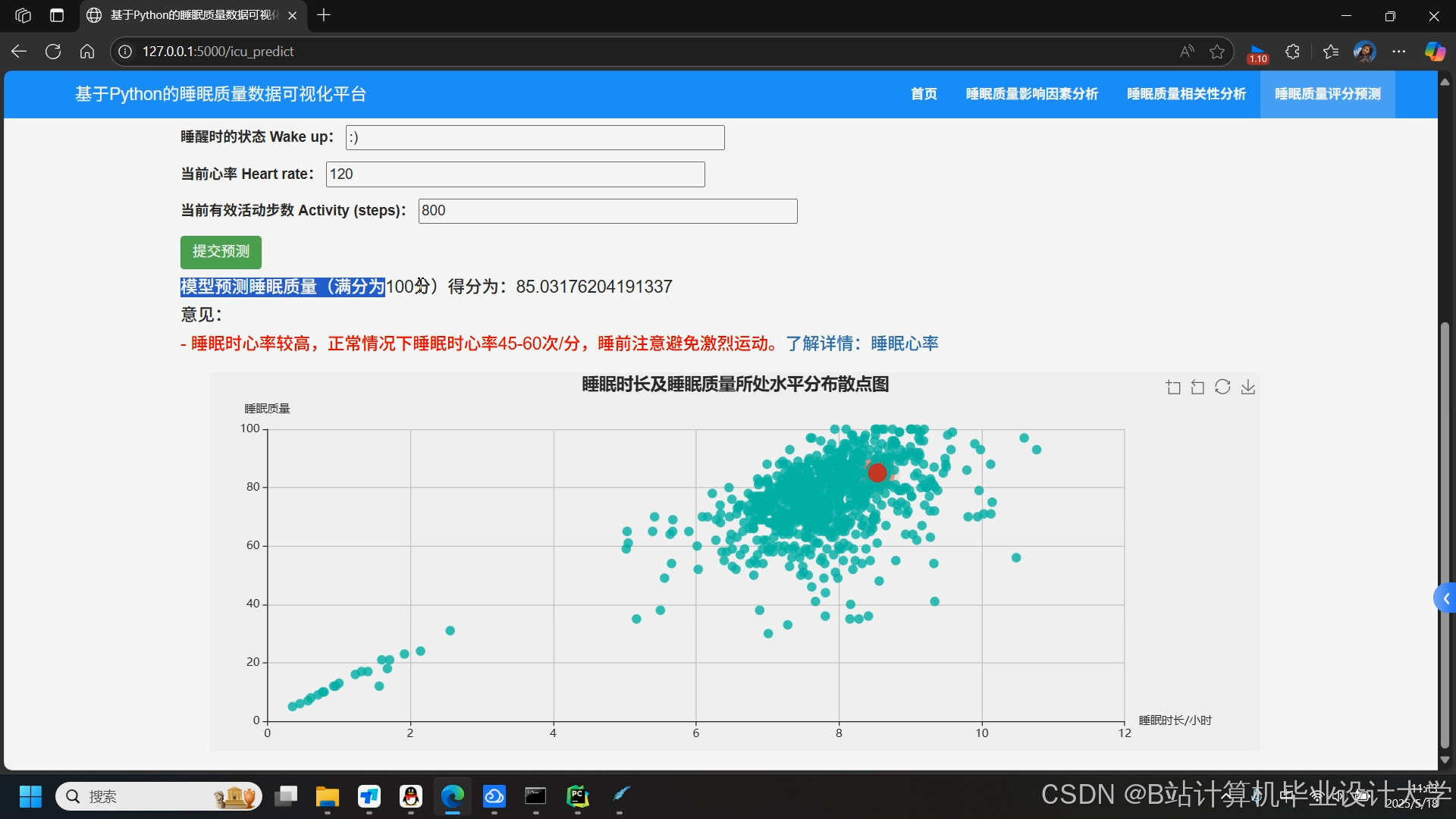
Task: Expand the blue side panel arrow
Action: pyautogui.click(x=1445, y=599)
